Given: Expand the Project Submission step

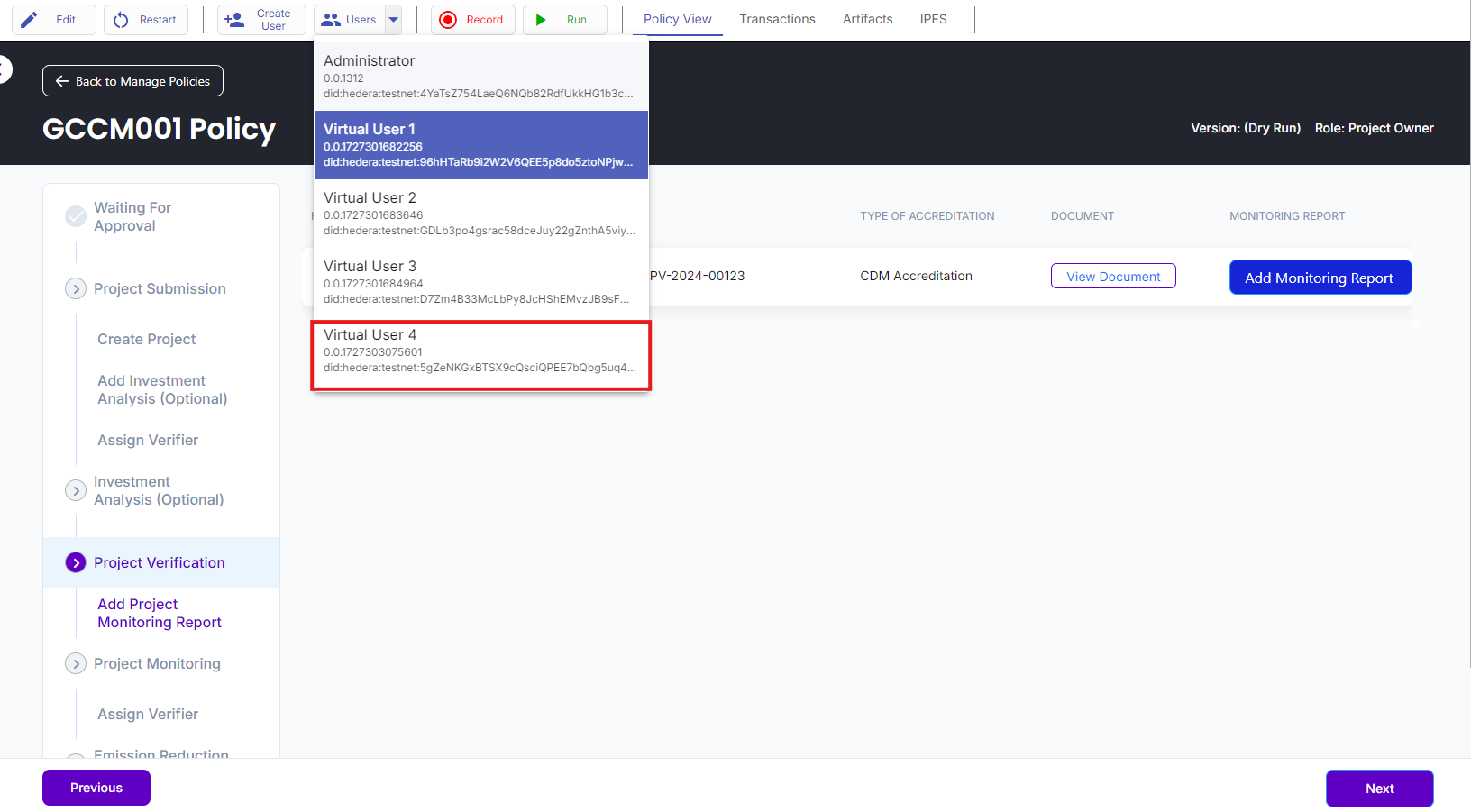Looking at the screenshot, I should (76, 288).
